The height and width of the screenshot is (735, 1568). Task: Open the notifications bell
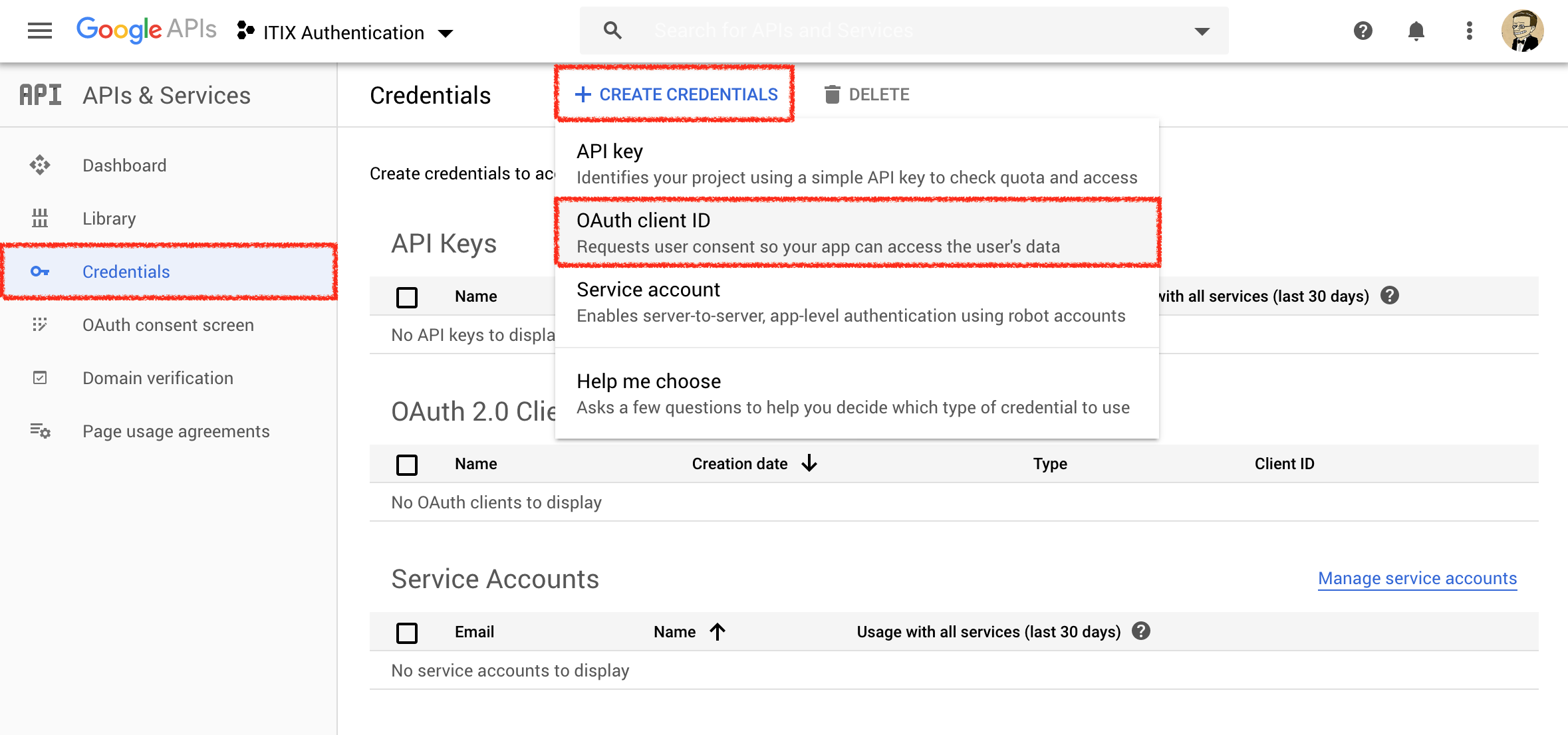point(1416,31)
